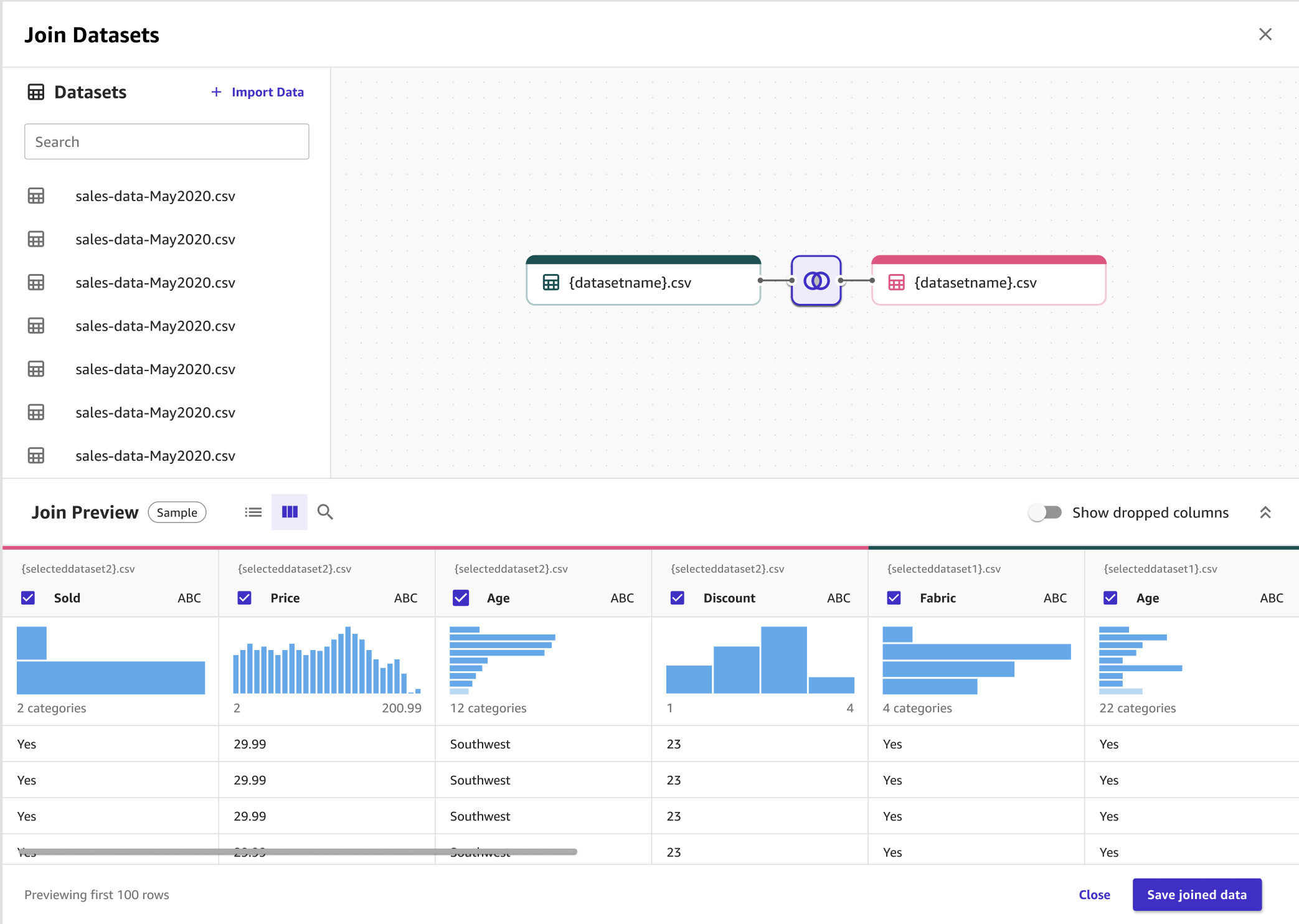This screenshot has height=924, width=1299.
Task: Click the Save joined data button
Action: [1196, 895]
